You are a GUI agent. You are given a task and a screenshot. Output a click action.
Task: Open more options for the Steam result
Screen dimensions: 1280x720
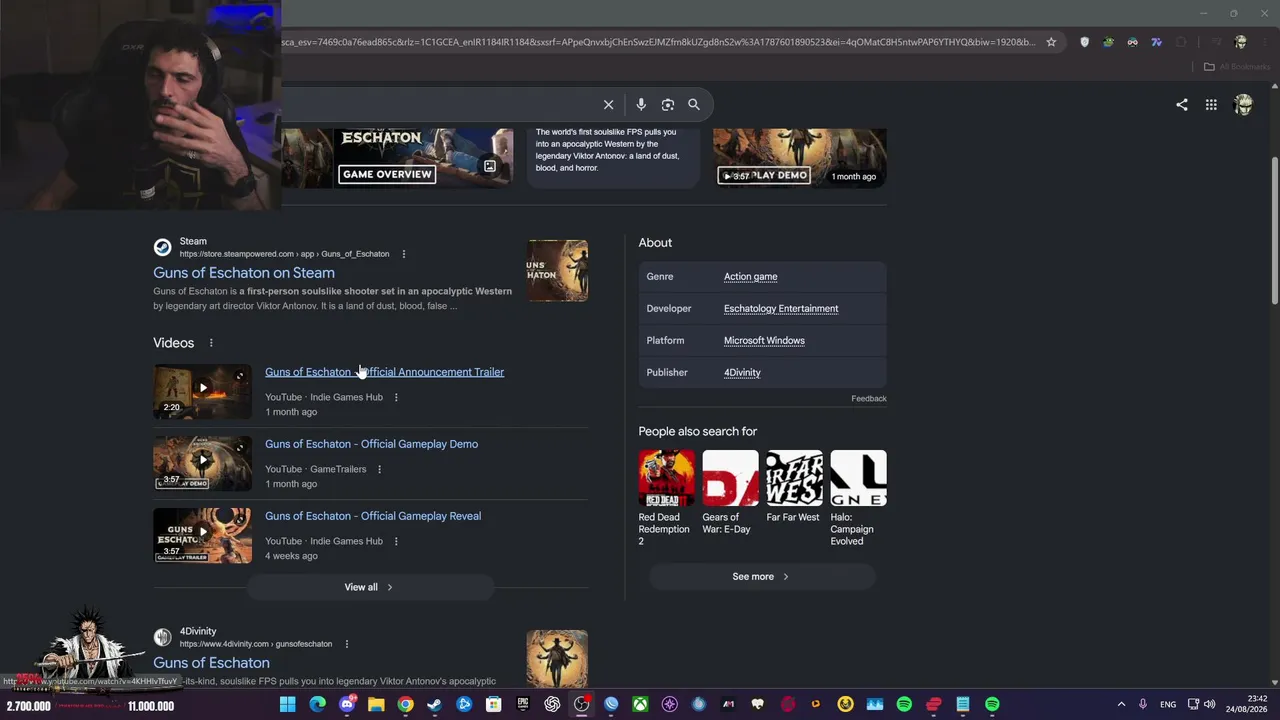pyautogui.click(x=403, y=254)
